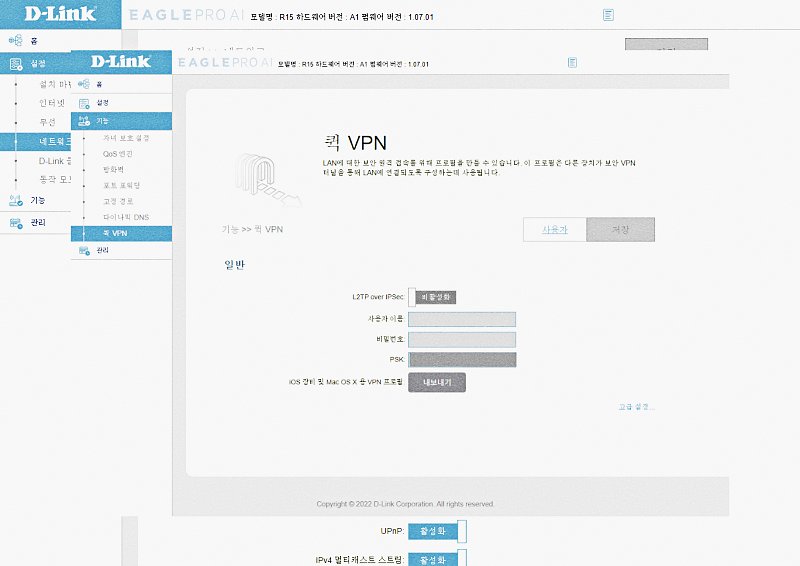The height and width of the screenshot is (566, 800).
Task: Collapse the 기능 menu in front sidebar
Action: 121,121
